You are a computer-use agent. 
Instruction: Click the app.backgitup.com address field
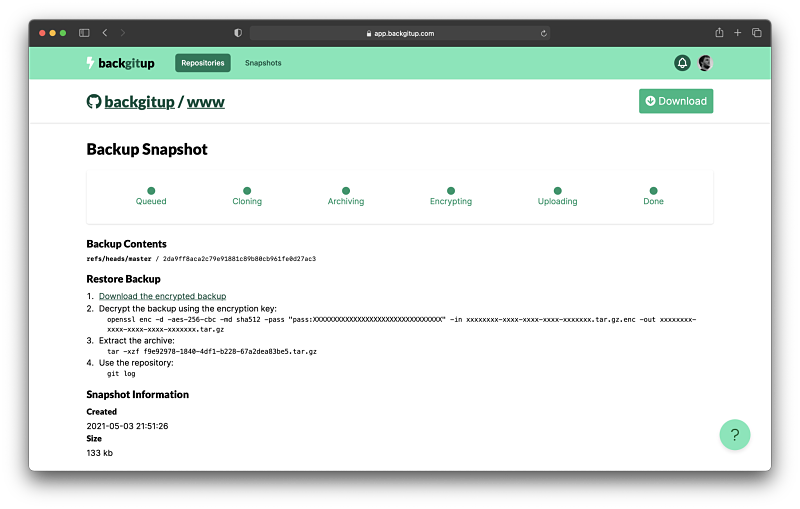pyautogui.click(x=400, y=33)
